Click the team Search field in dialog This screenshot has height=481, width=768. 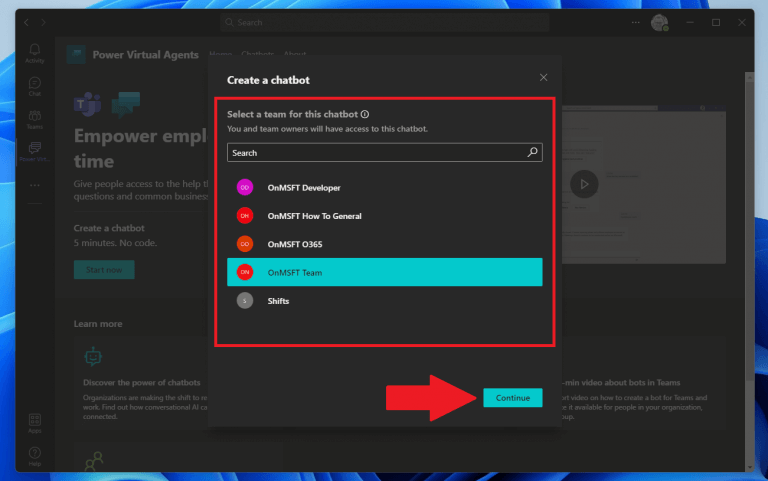(384, 153)
